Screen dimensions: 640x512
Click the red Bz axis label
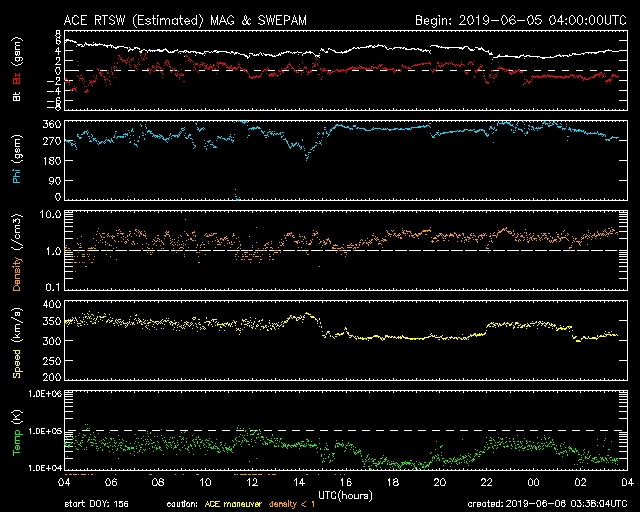pos(17,76)
